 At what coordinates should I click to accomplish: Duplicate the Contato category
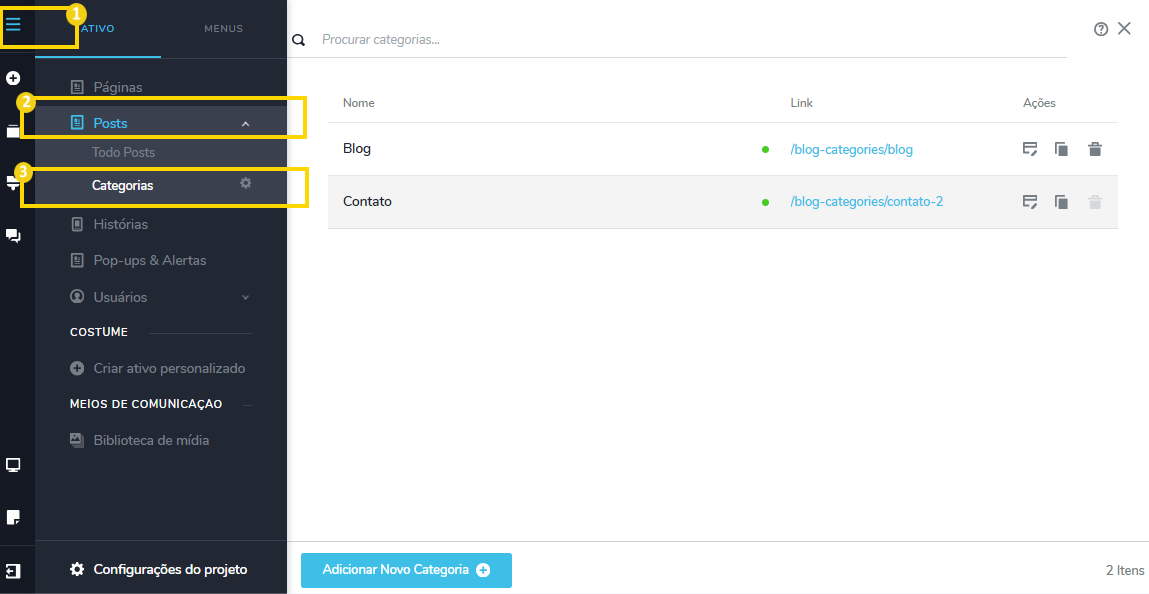pos(1061,202)
